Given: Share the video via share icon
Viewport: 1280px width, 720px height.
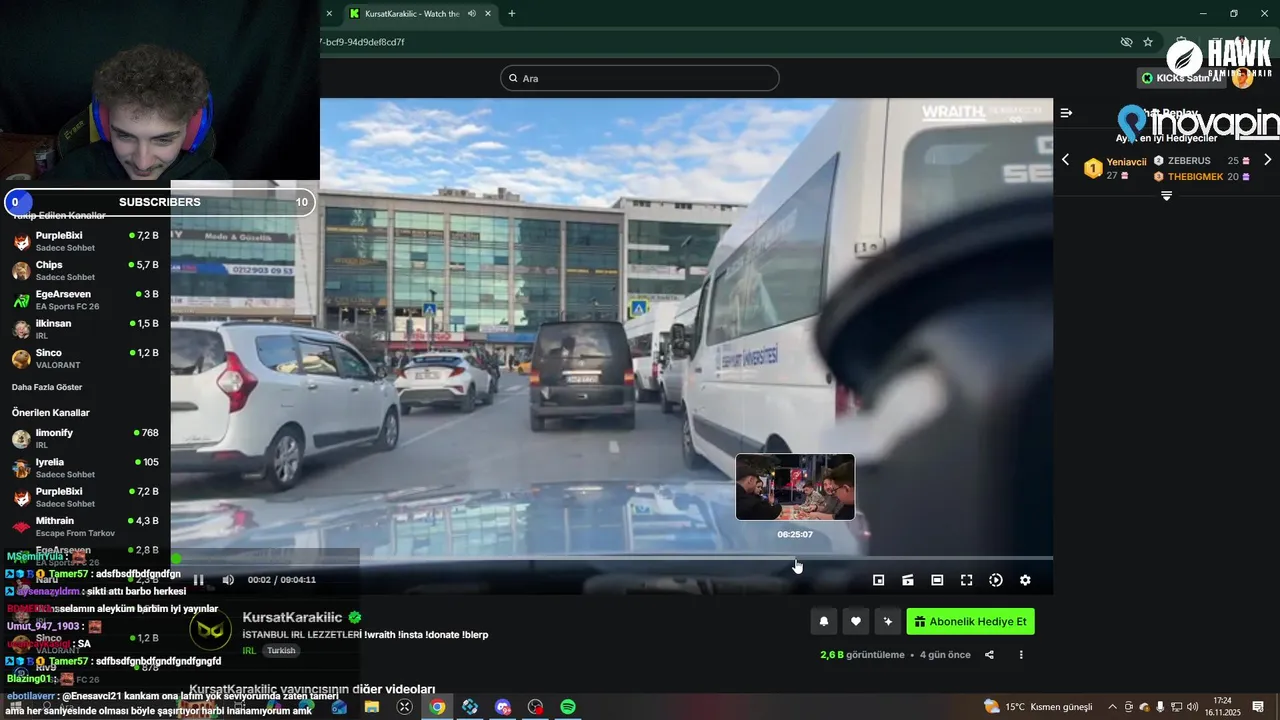Looking at the screenshot, I should (x=989, y=655).
